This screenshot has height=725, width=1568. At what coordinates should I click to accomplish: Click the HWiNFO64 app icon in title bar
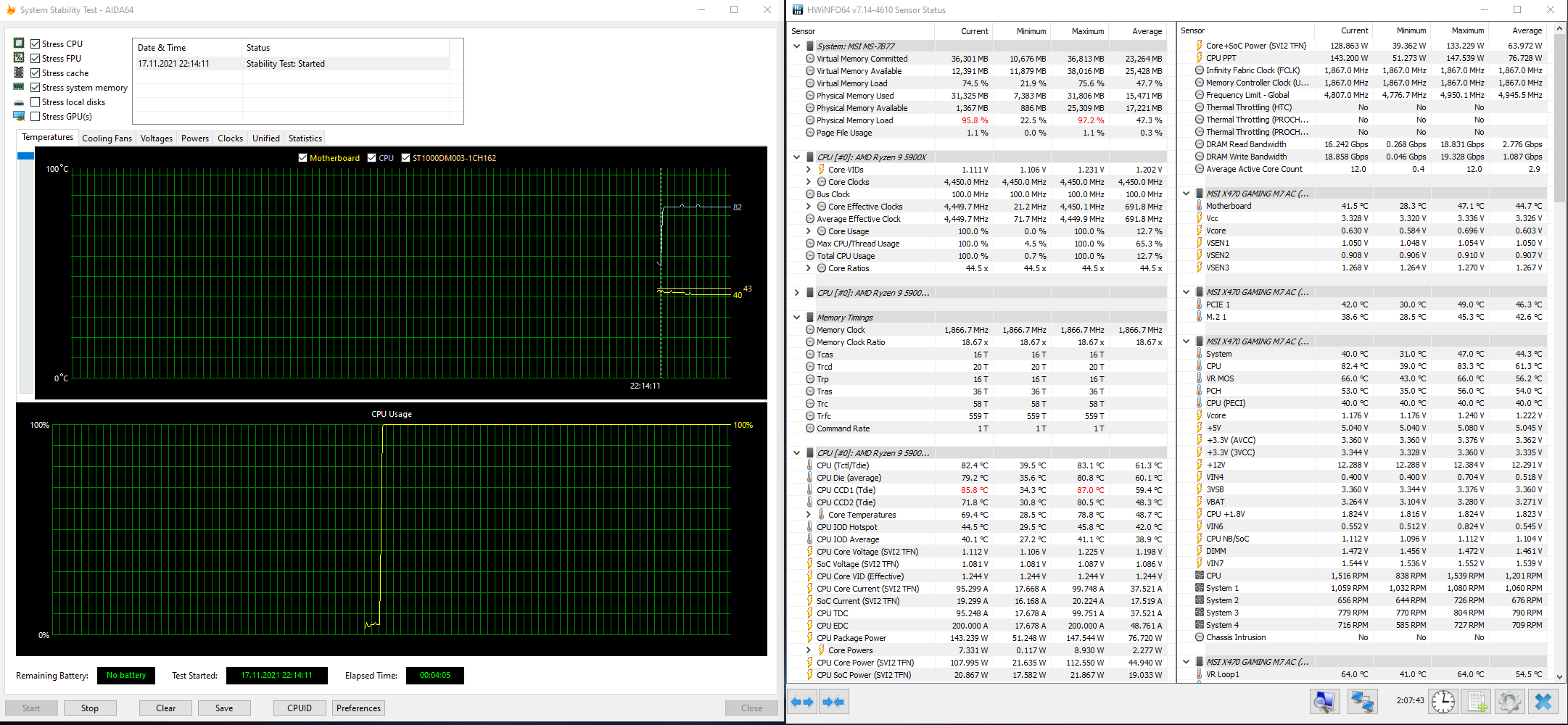[798, 10]
